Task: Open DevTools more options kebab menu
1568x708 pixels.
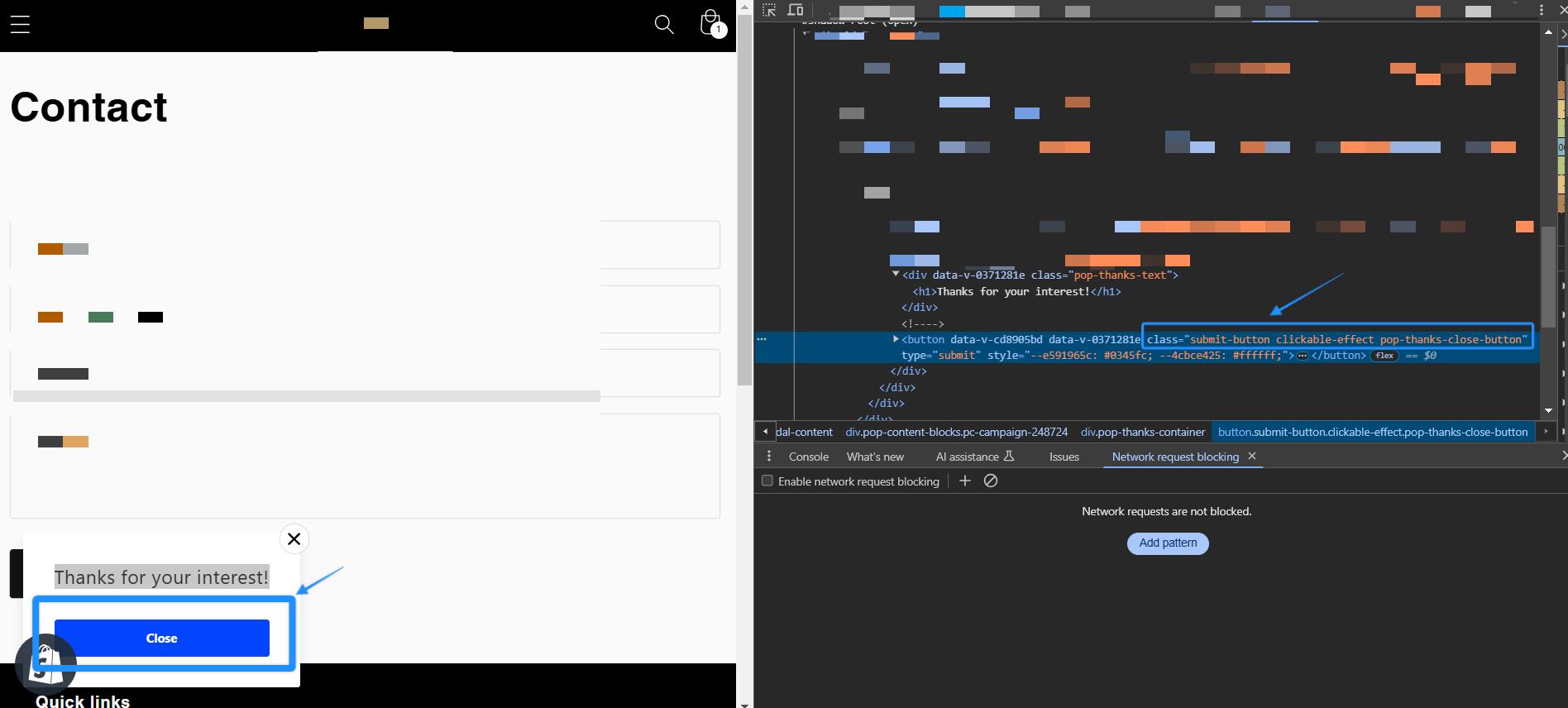Action: click(x=1542, y=11)
